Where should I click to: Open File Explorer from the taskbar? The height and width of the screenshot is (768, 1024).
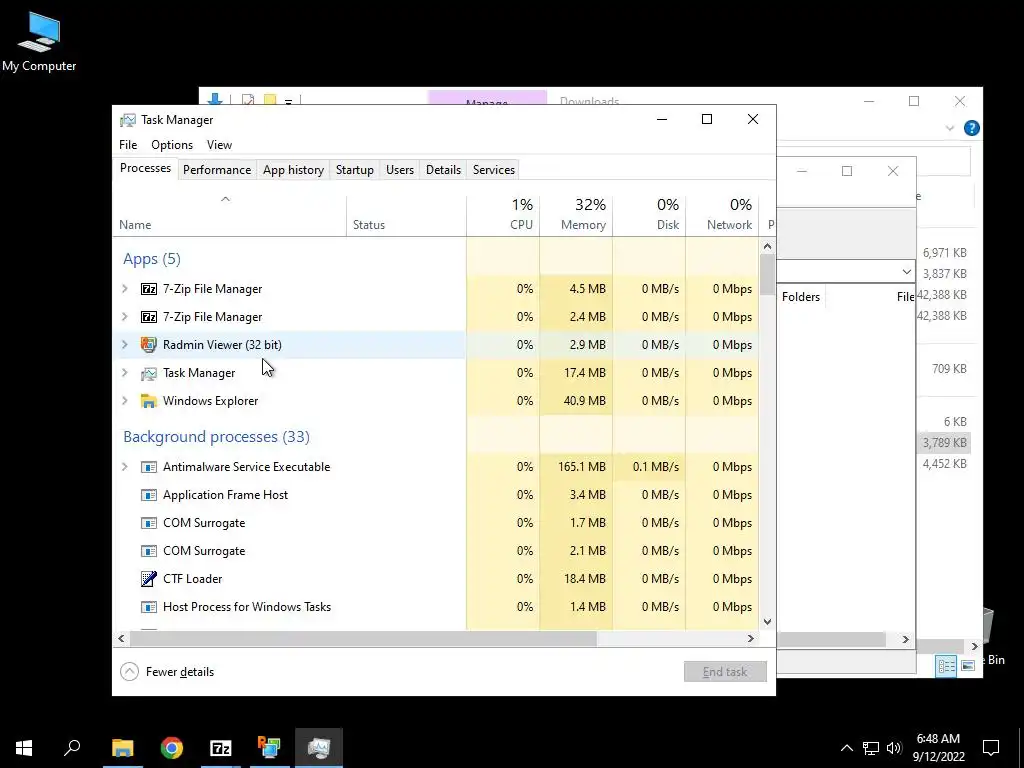point(123,748)
